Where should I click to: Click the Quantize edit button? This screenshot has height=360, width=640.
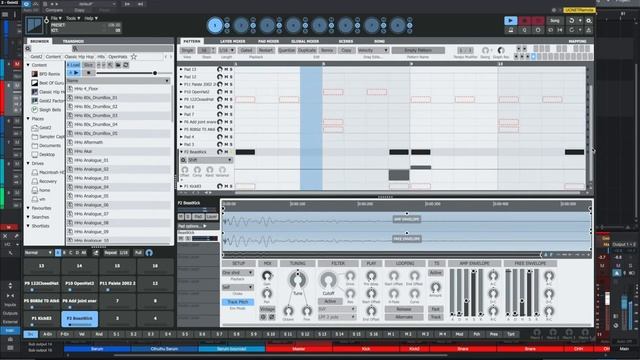[287, 50]
